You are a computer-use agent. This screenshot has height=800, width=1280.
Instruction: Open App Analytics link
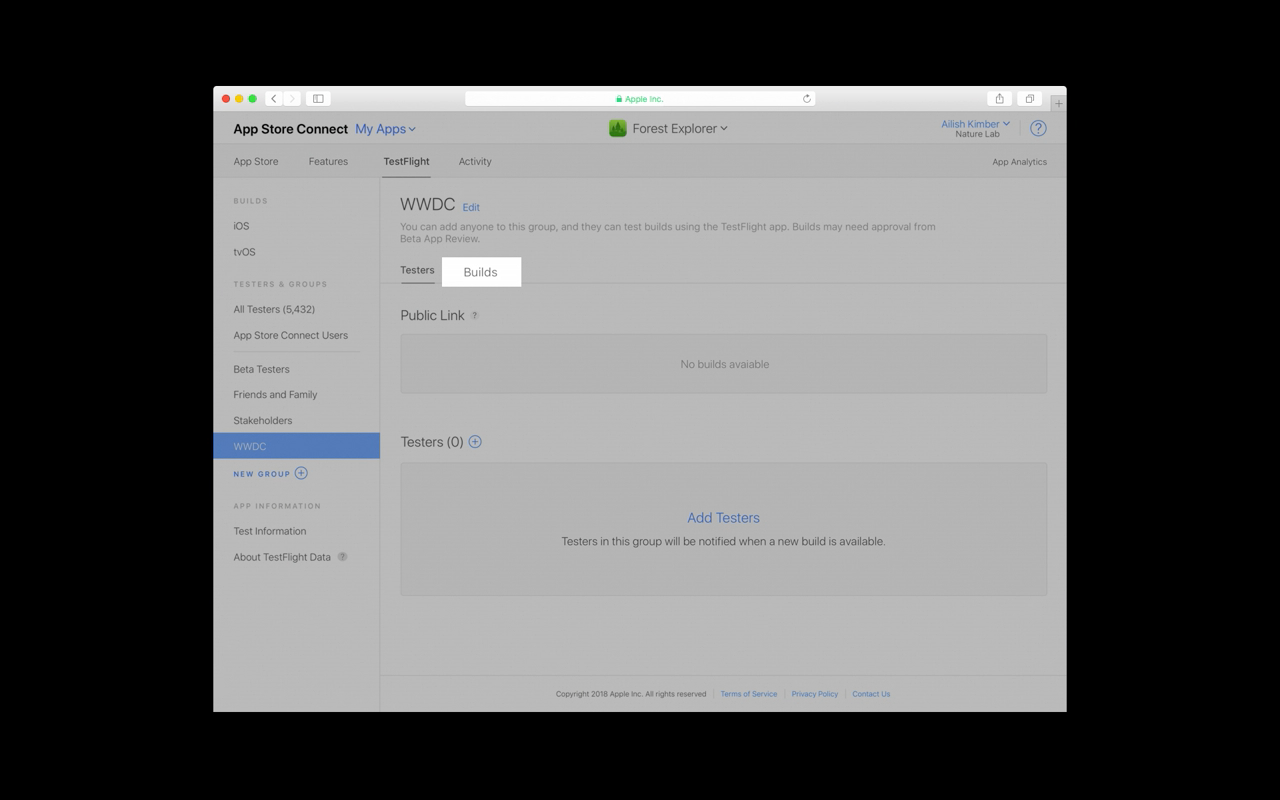tap(1019, 161)
